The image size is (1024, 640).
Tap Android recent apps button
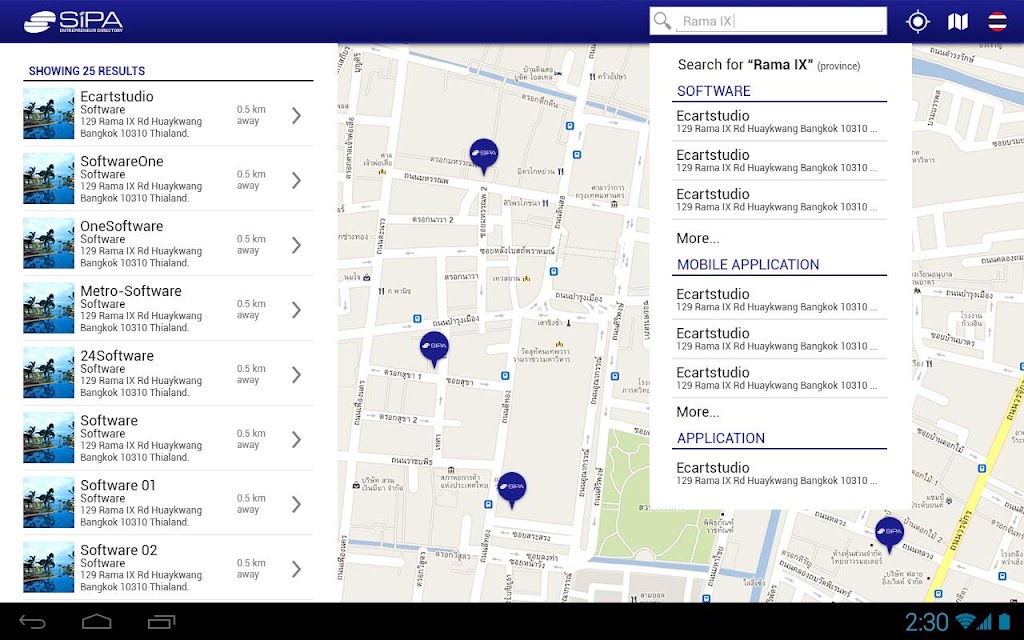coord(161,622)
